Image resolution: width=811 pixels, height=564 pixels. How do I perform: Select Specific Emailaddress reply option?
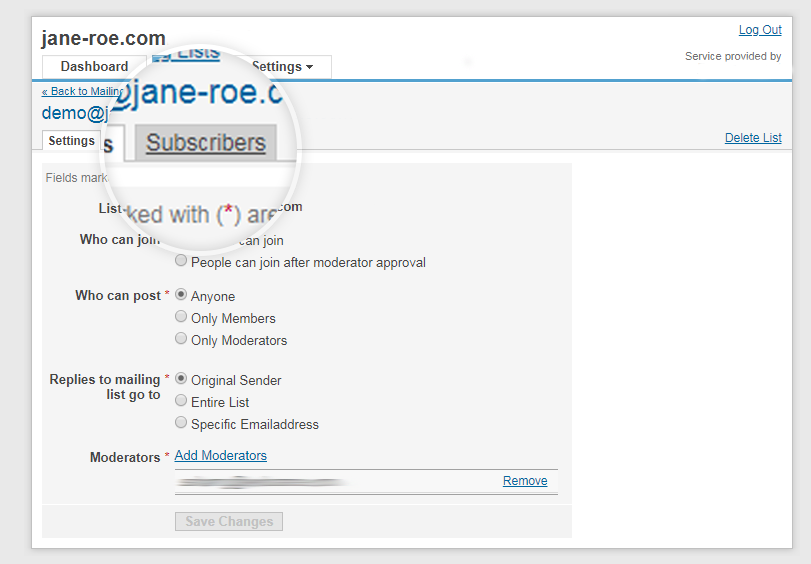(181, 423)
